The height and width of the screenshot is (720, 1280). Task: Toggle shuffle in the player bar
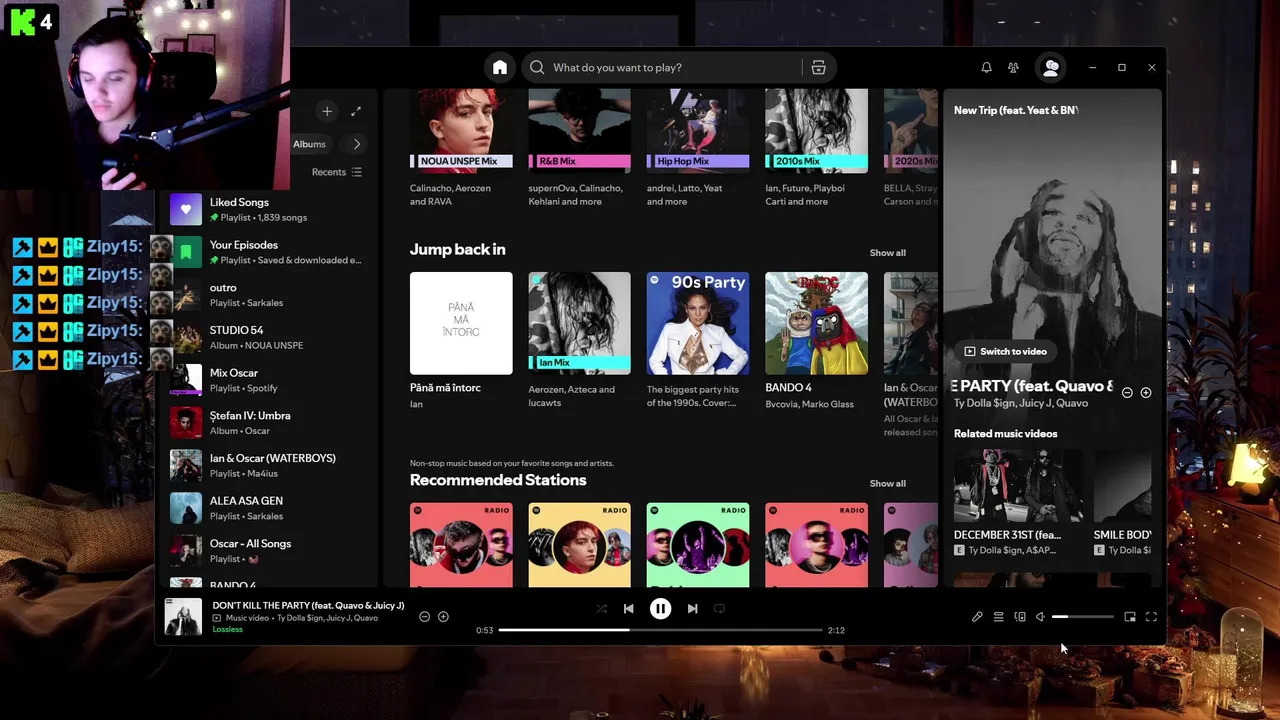point(602,608)
